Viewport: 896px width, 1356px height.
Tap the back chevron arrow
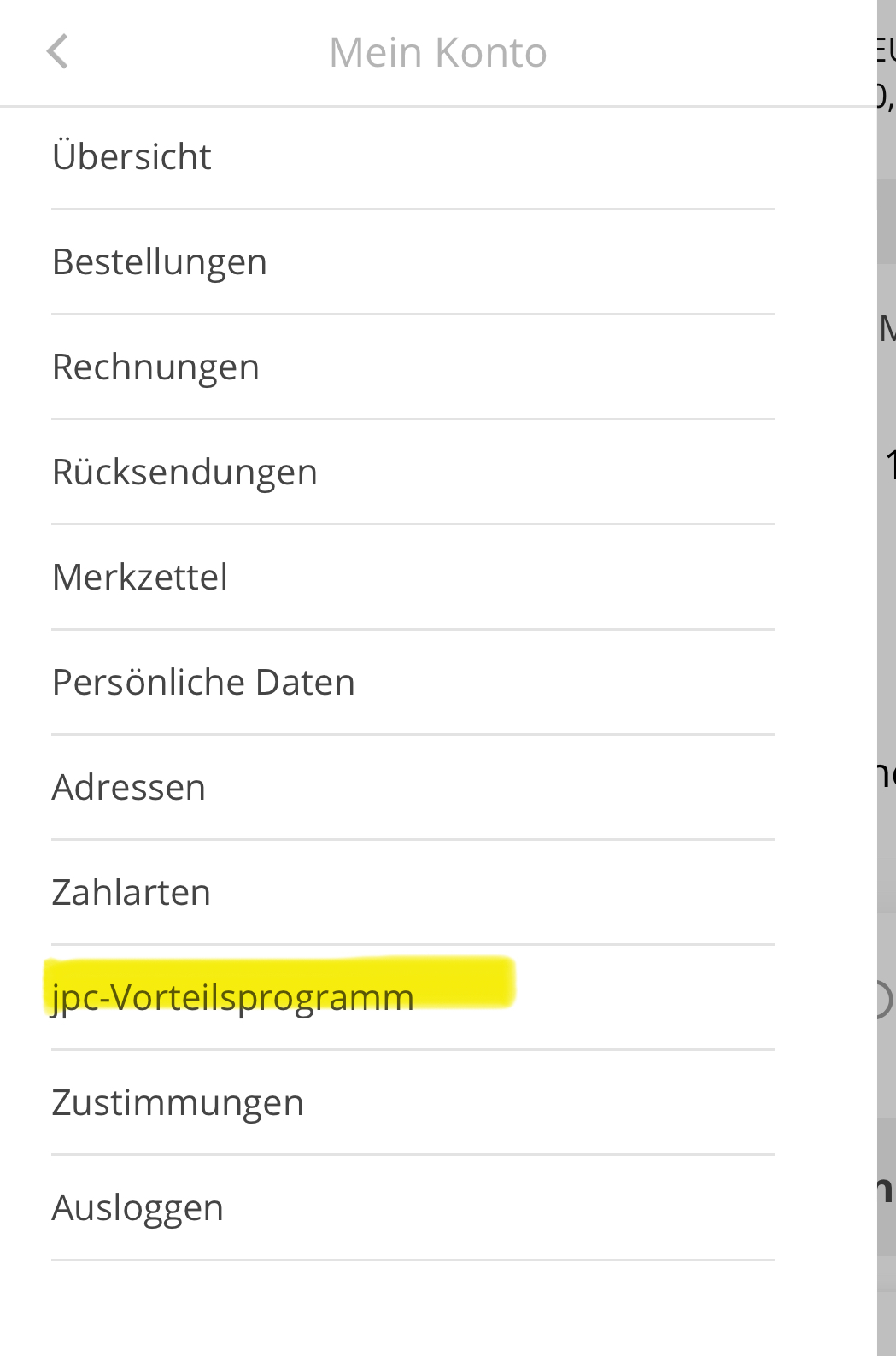(x=57, y=52)
